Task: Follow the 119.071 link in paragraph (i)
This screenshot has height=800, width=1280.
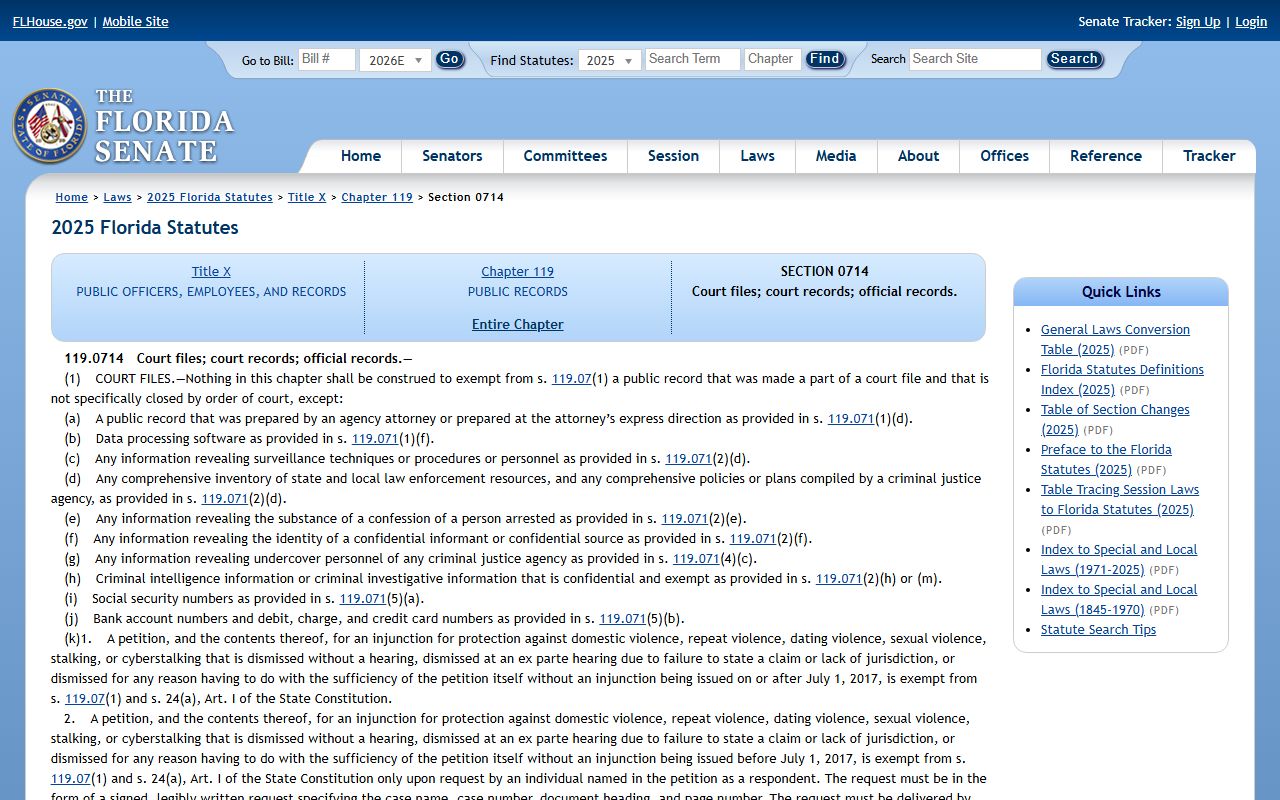Action: (x=362, y=598)
